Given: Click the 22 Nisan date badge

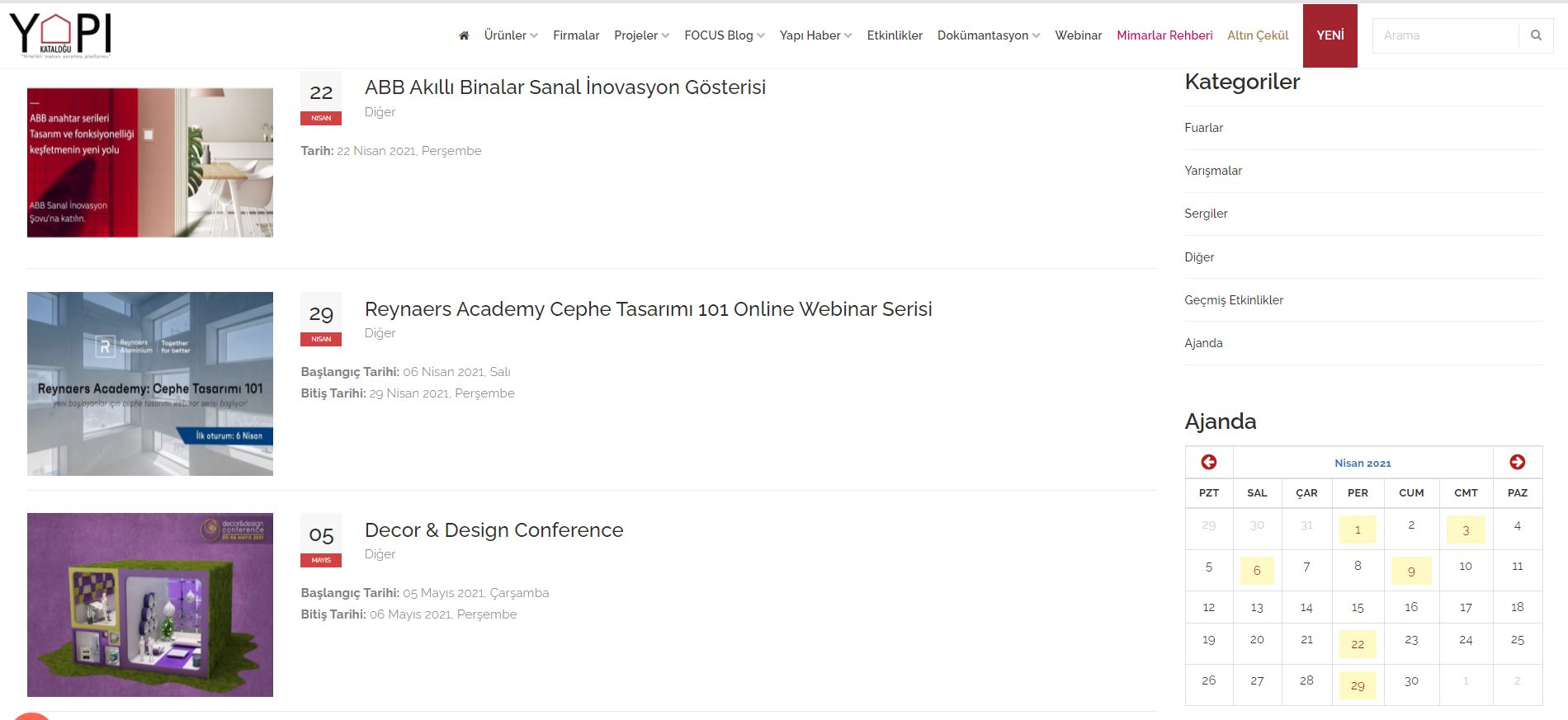Looking at the screenshot, I should coord(321,99).
